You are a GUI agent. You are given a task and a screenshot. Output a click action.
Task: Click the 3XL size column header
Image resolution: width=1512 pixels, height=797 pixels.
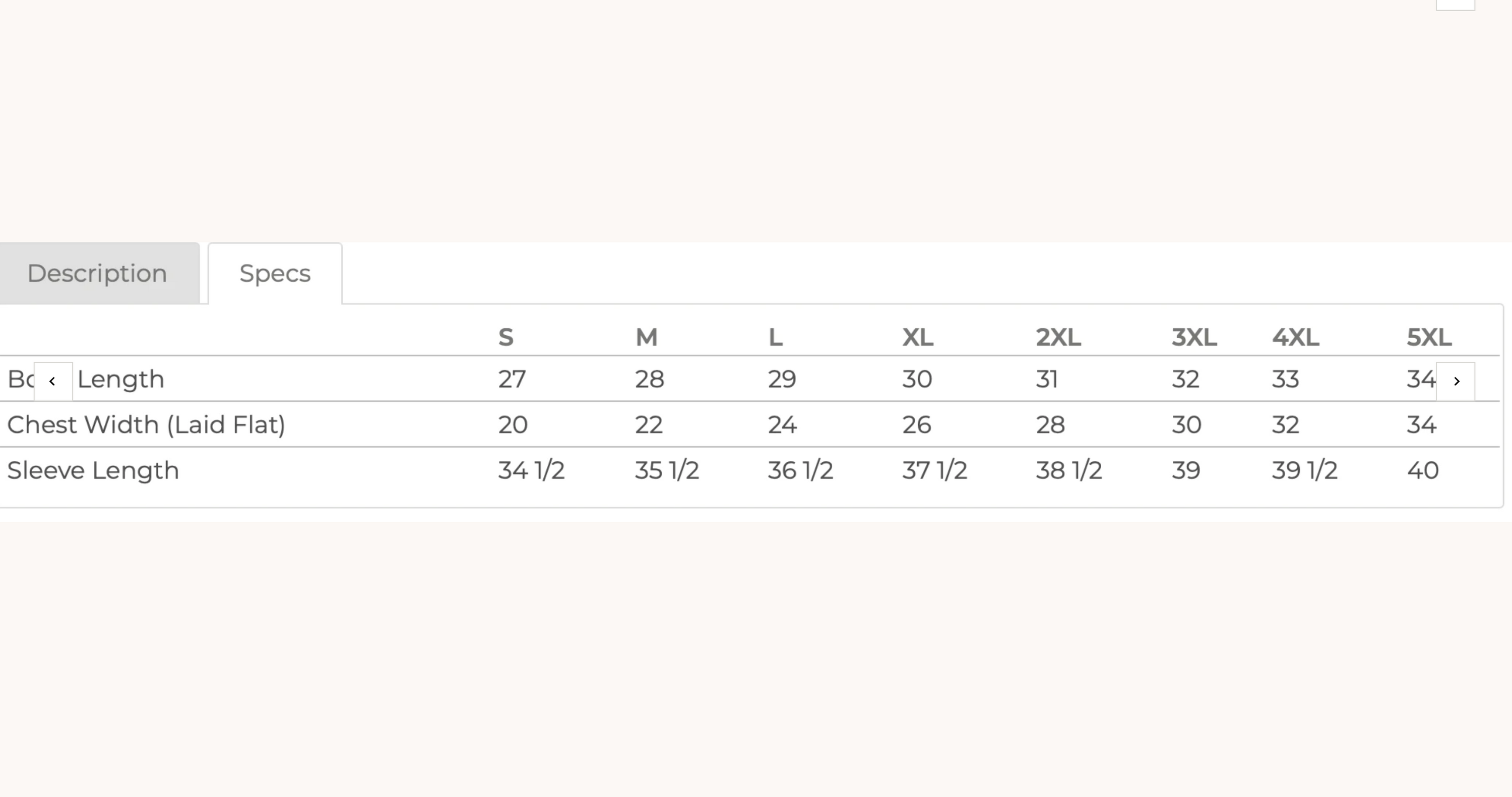(1194, 337)
